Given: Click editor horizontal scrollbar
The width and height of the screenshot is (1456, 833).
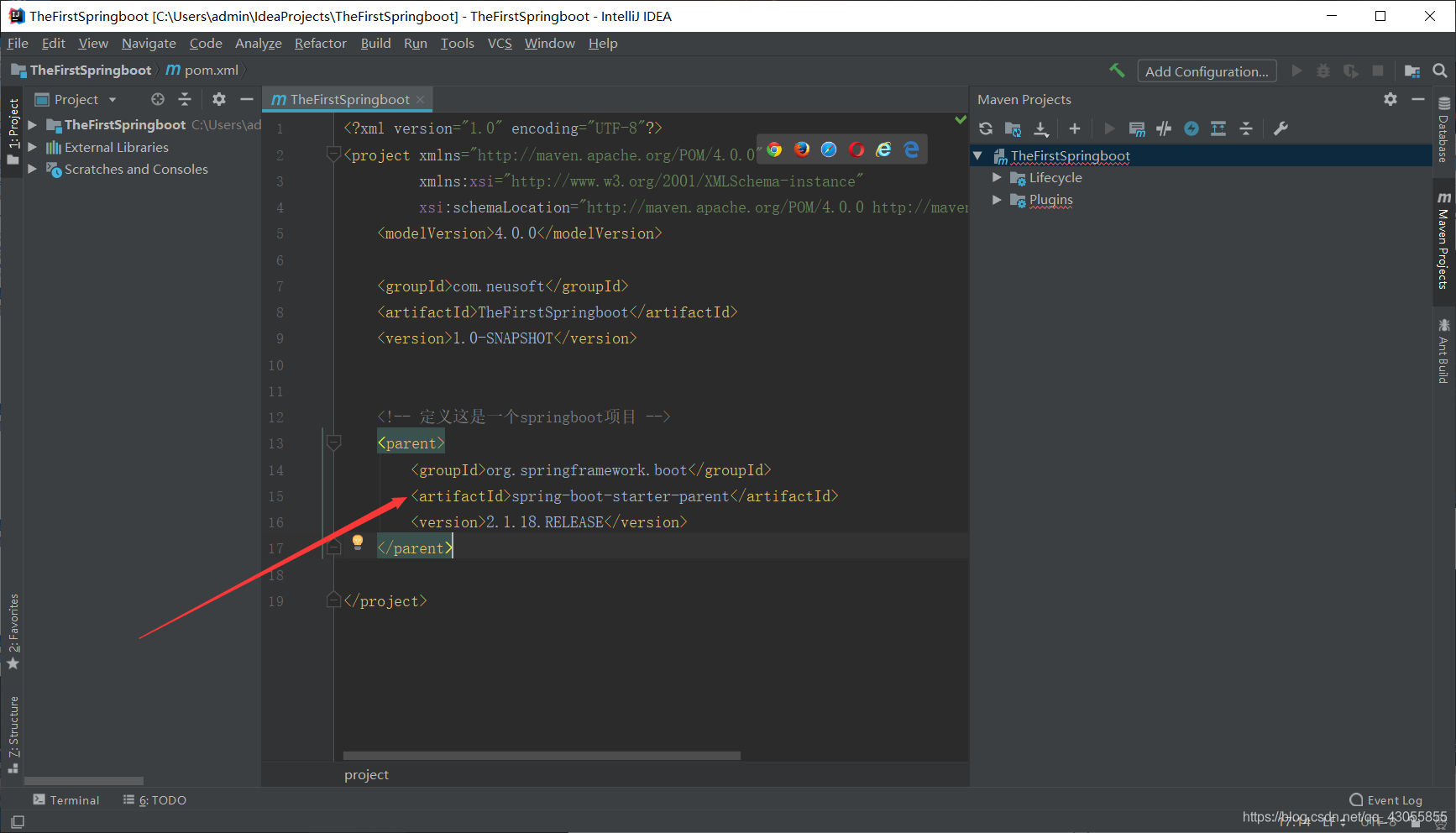Looking at the screenshot, I should point(542,756).
